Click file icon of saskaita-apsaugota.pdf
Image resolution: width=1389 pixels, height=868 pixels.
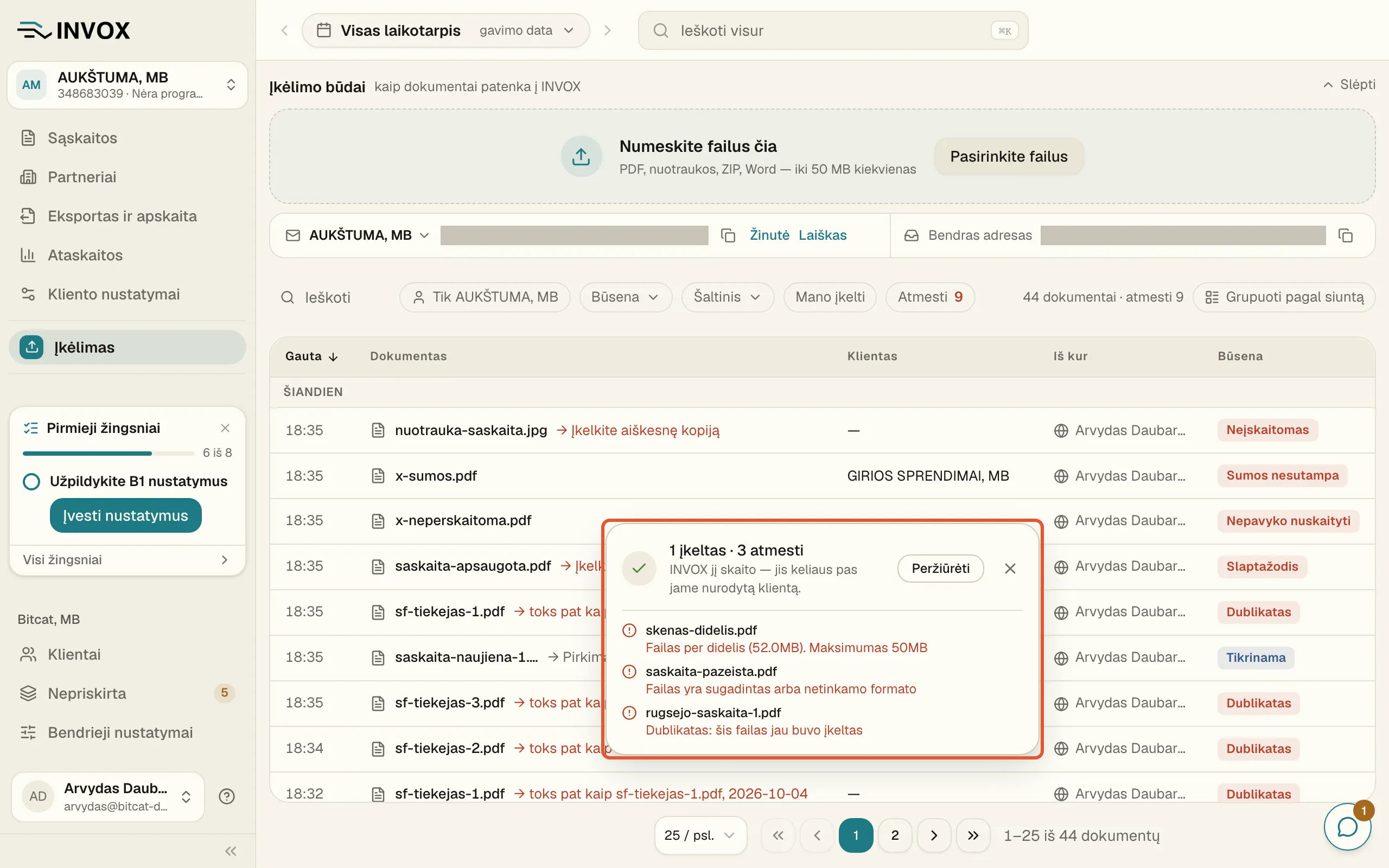point(378,566)
